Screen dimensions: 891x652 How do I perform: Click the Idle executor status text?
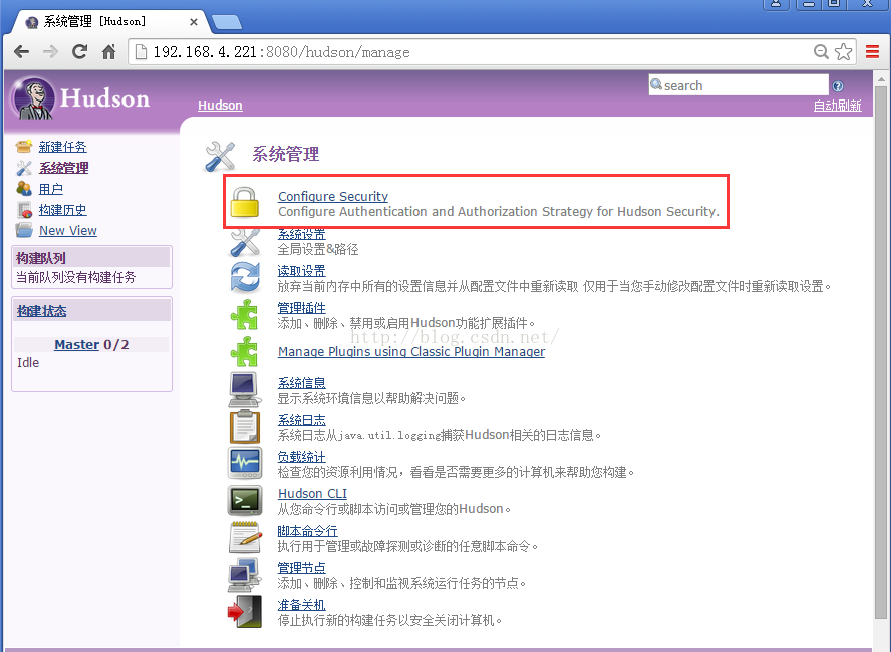click(x=28, y=363)
